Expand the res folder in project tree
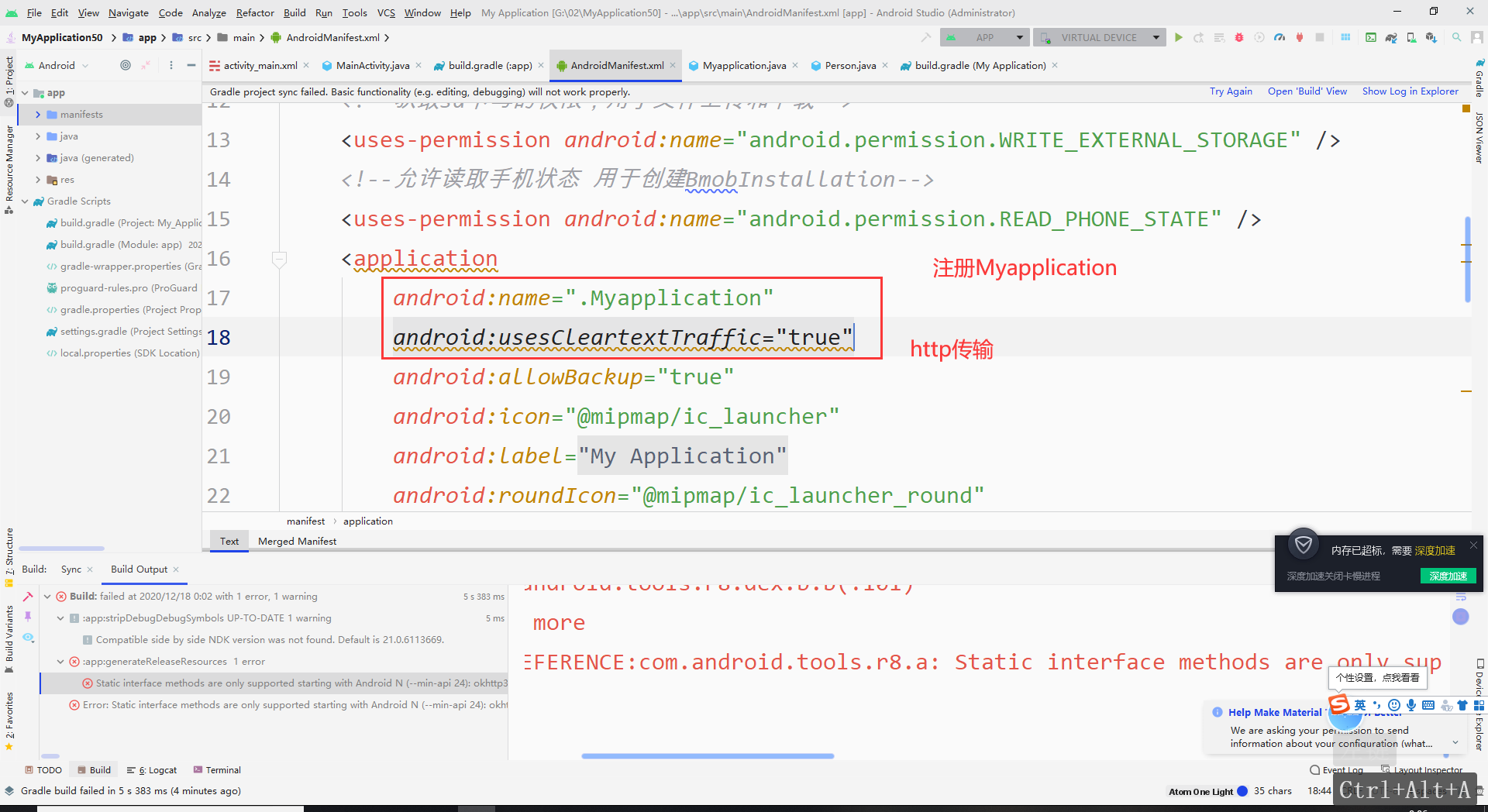This screenshot has height=812, width=1488. point(38,180)
